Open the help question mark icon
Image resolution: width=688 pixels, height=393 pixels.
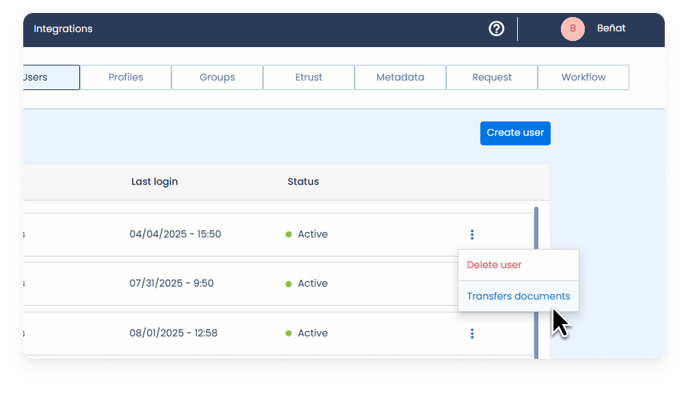click(496, 29)
